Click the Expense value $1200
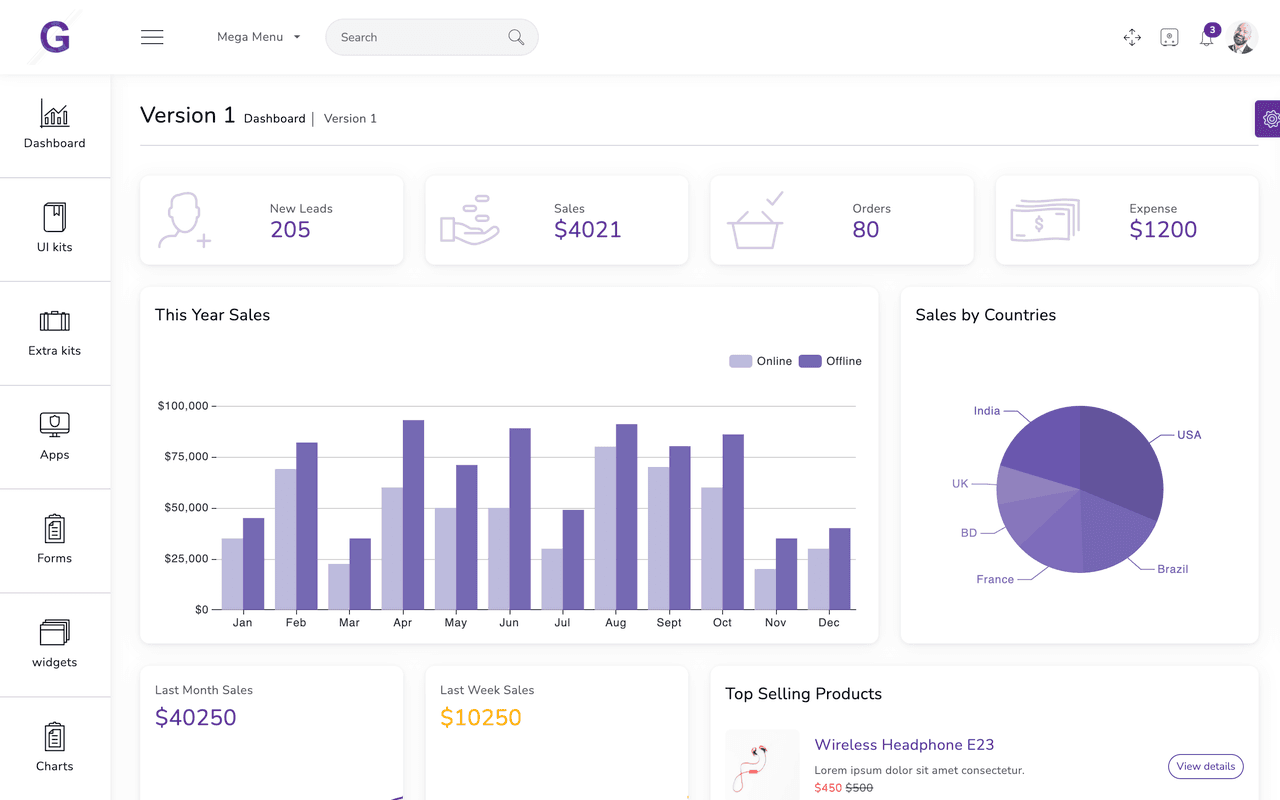The image size is (1280, 800). pos(1163,229)
